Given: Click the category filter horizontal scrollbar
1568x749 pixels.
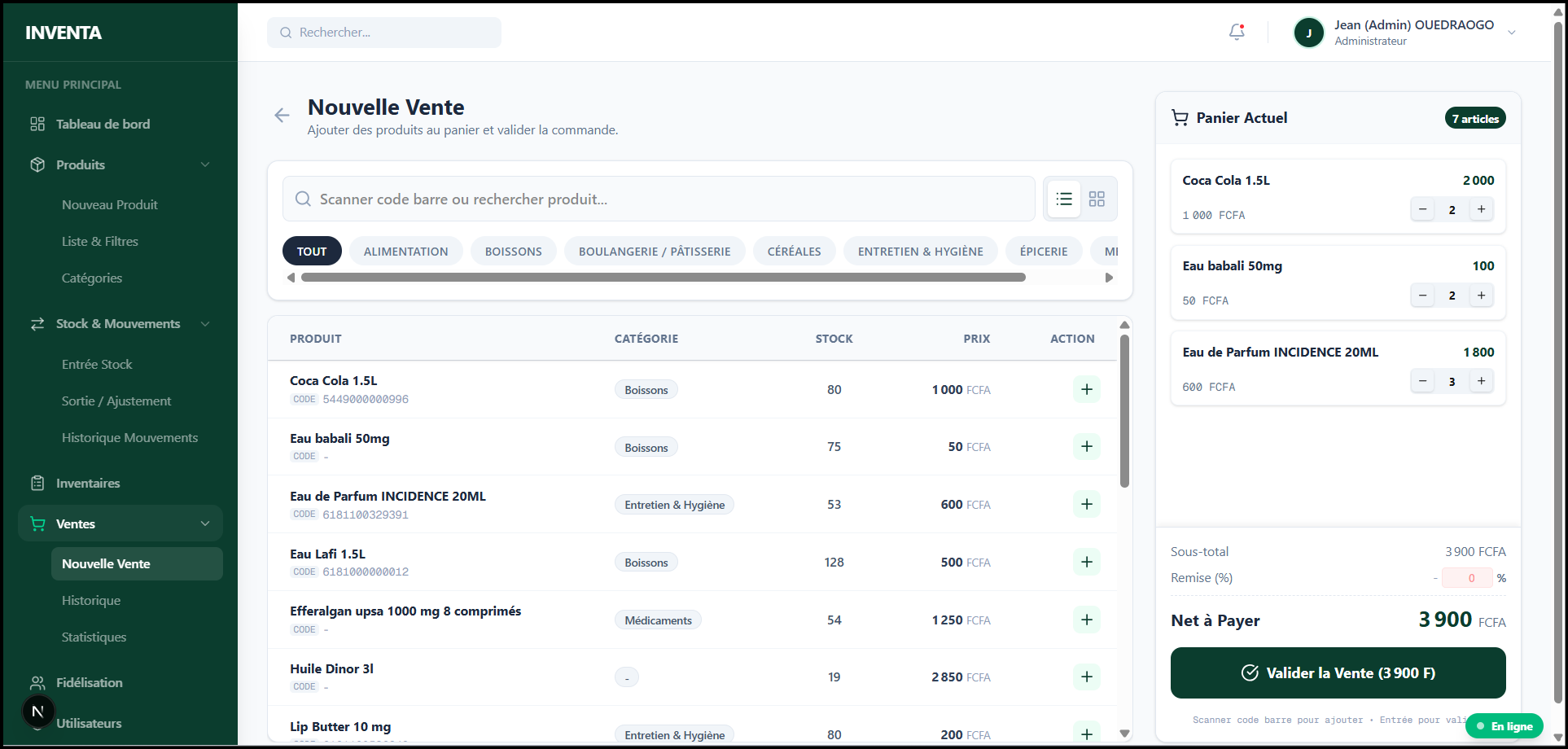Looking at the screenshot, I should coord(663,278).
